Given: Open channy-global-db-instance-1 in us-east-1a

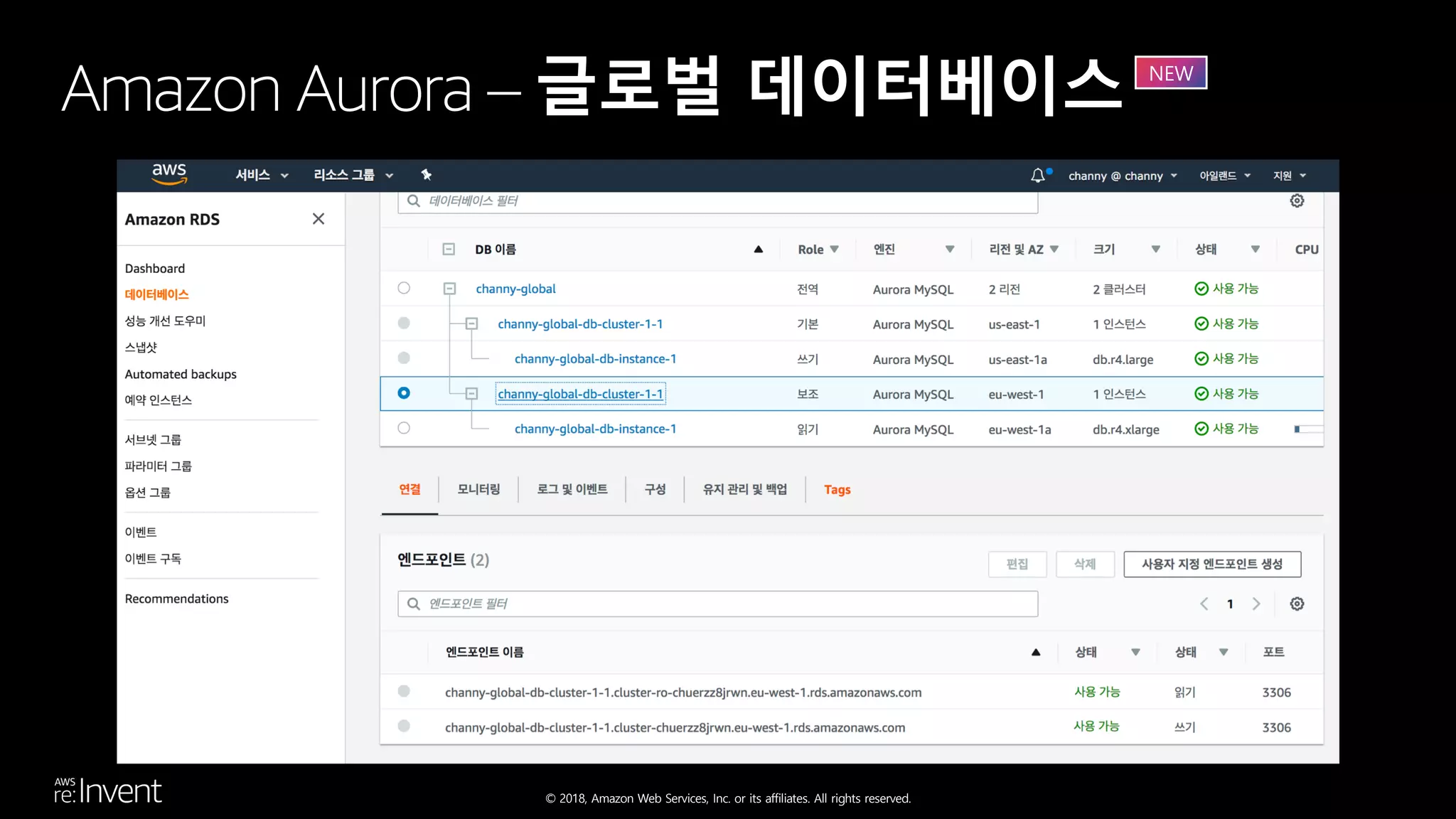Looking at the screenshot, I should click(595, 359).
